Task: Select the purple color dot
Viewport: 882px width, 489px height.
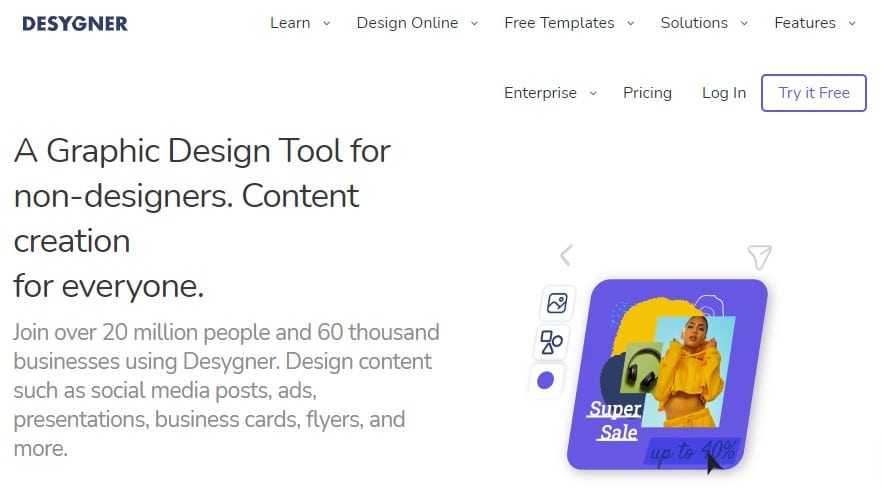Action: pyautogui.click(x=545, y=380)
